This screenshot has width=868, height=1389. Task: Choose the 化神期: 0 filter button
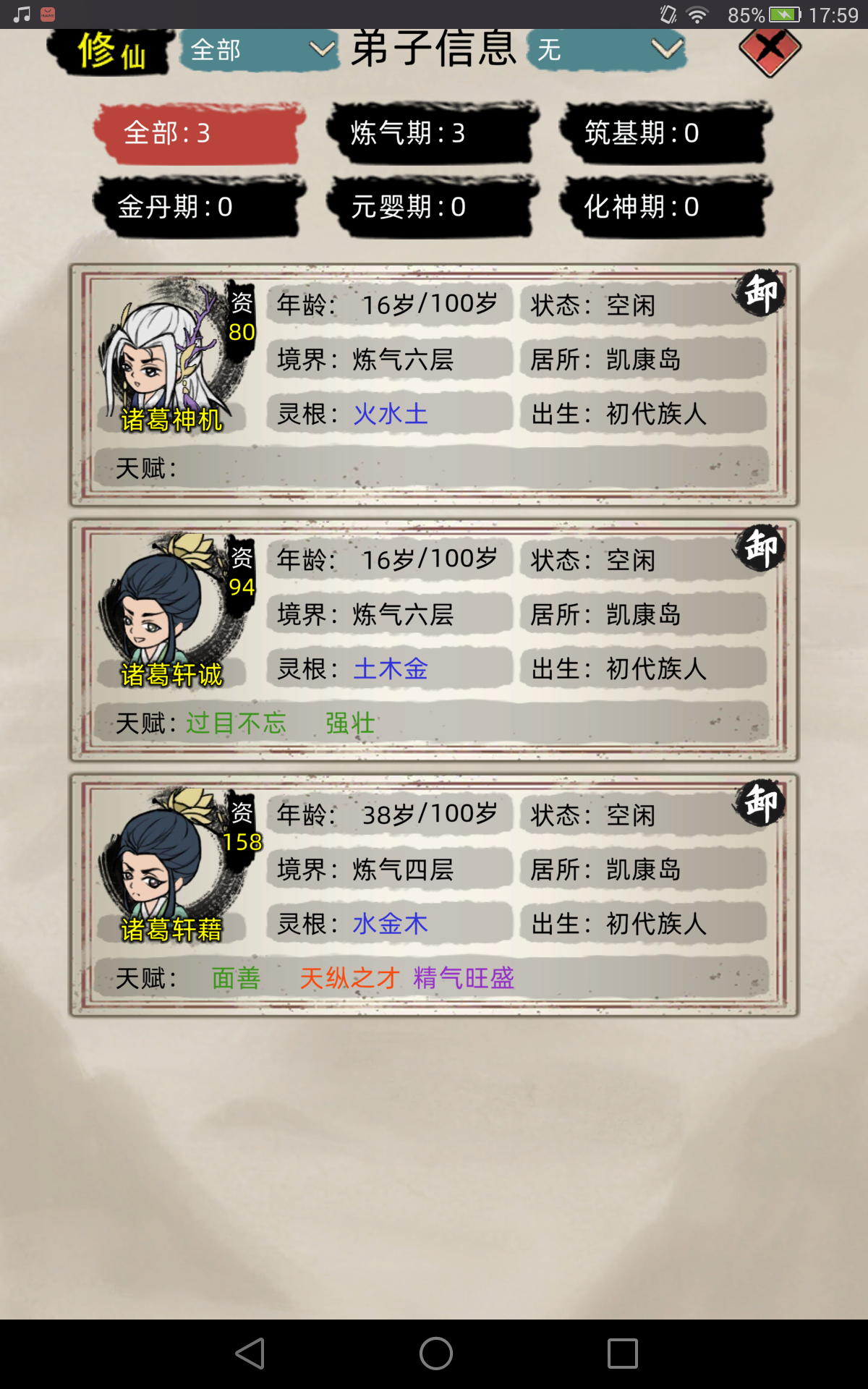click(665, 207)
